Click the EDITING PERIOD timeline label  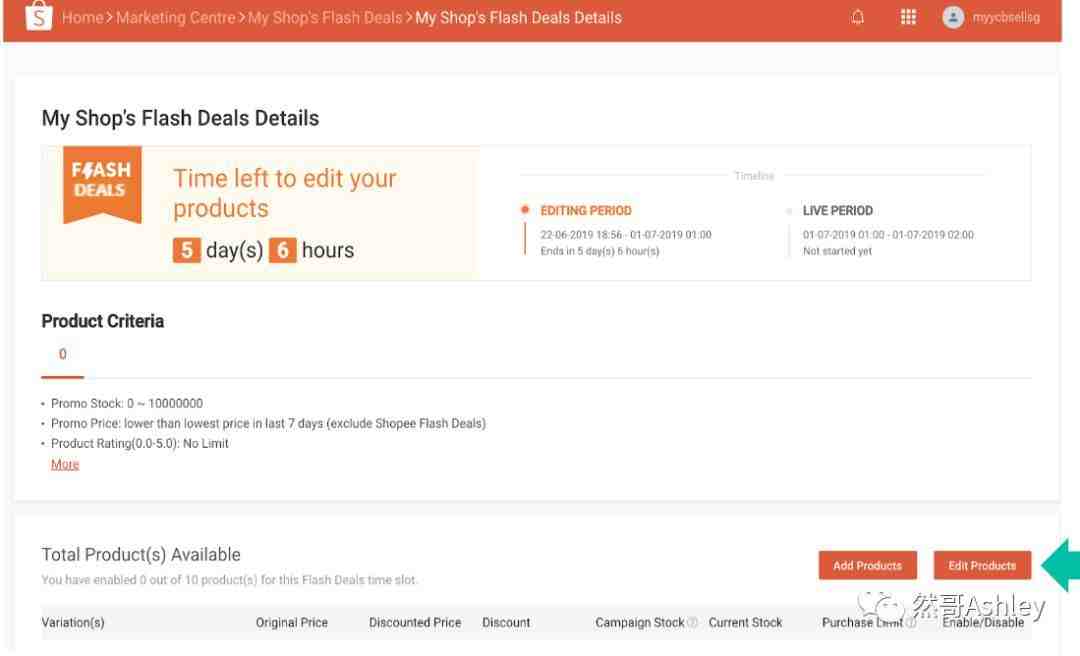coord(585,211)
